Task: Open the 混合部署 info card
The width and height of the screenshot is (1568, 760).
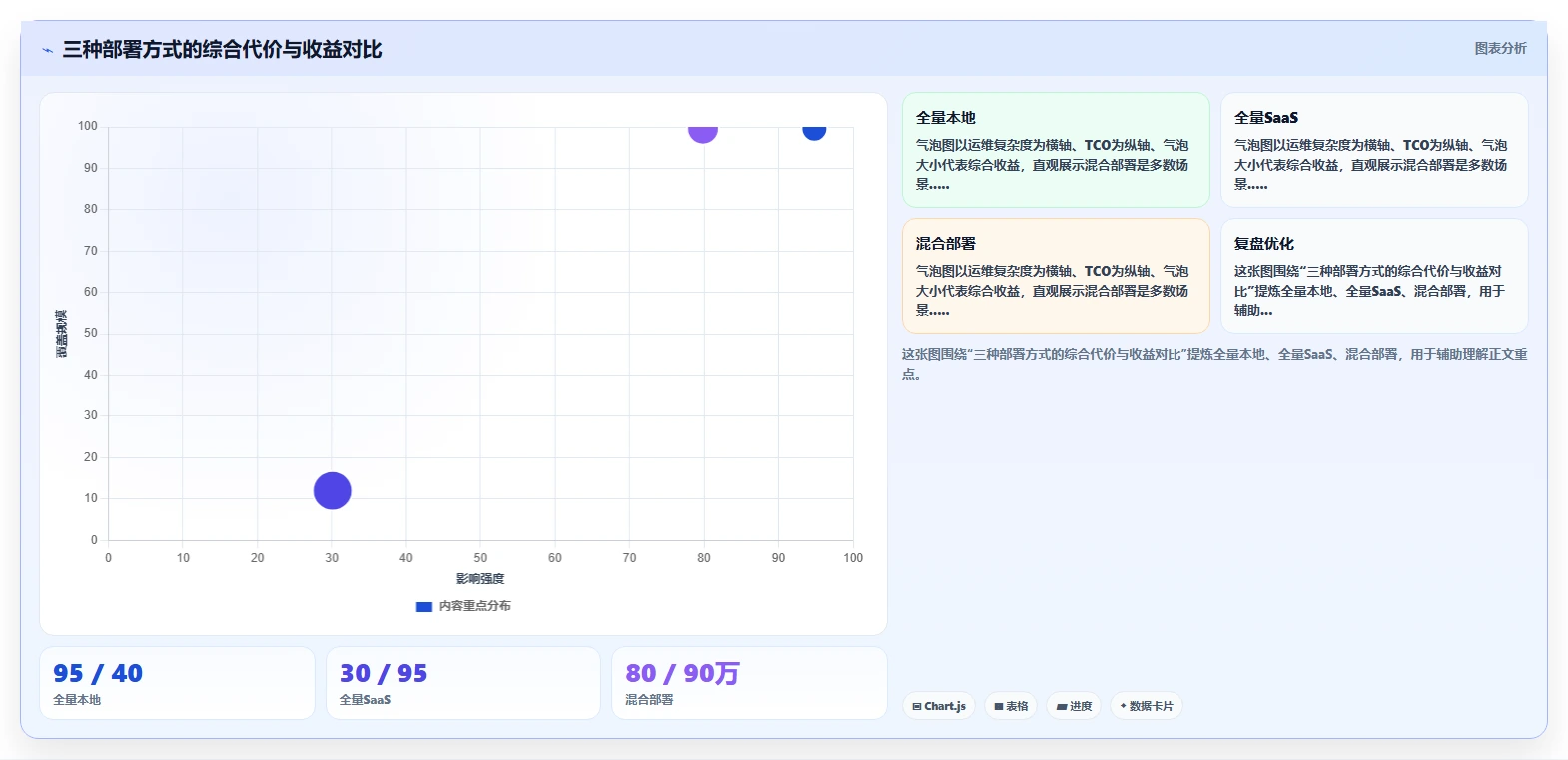Action: [1056, 276]
